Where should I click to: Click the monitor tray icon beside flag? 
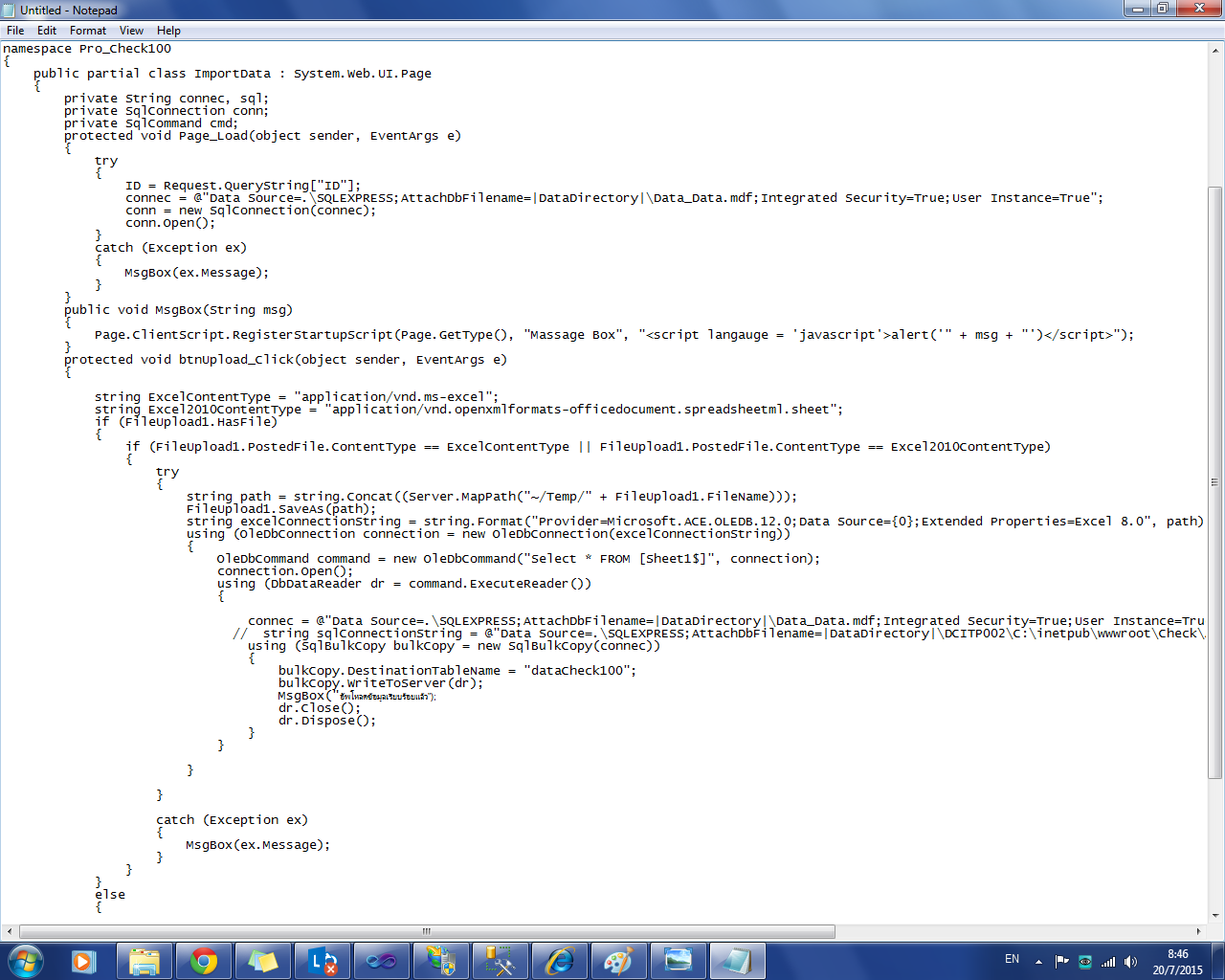1085,962
